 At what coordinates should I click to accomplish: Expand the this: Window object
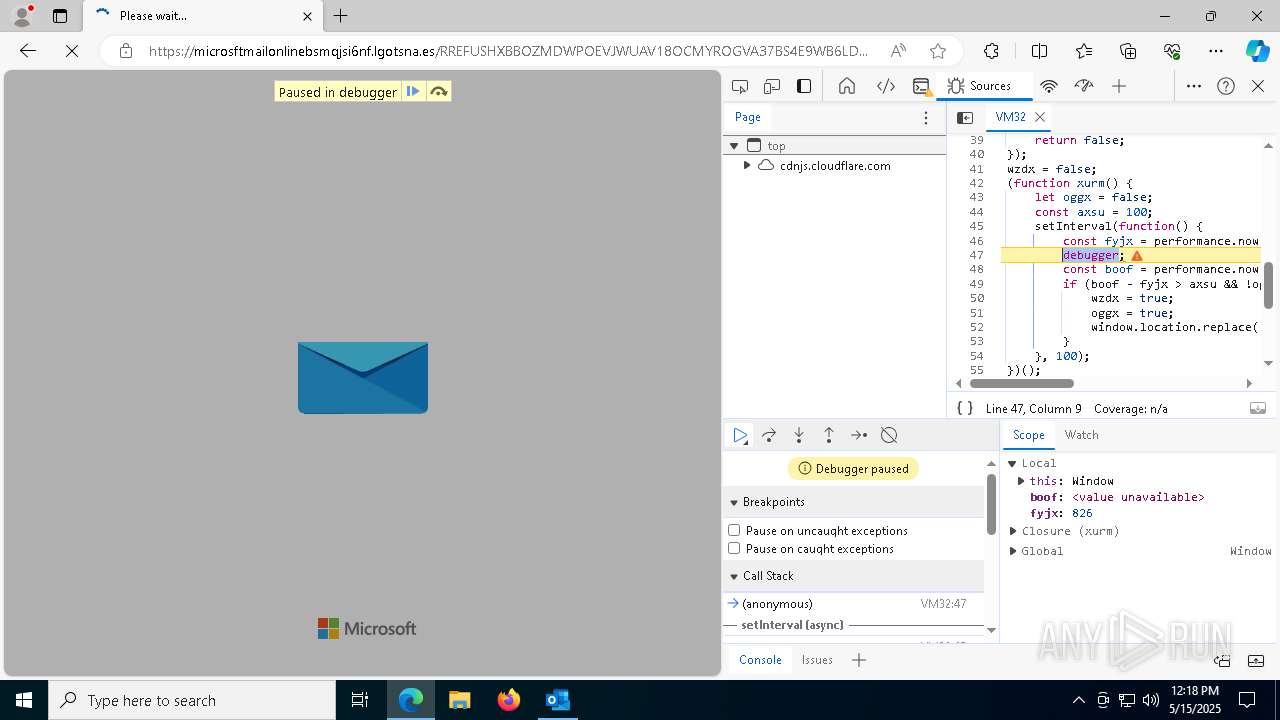point(1021,481)
